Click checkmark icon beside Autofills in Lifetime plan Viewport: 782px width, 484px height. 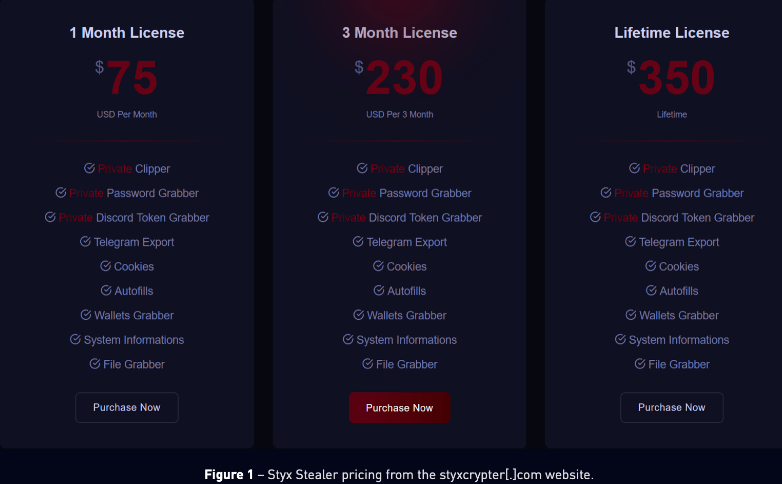pos(651,290)
